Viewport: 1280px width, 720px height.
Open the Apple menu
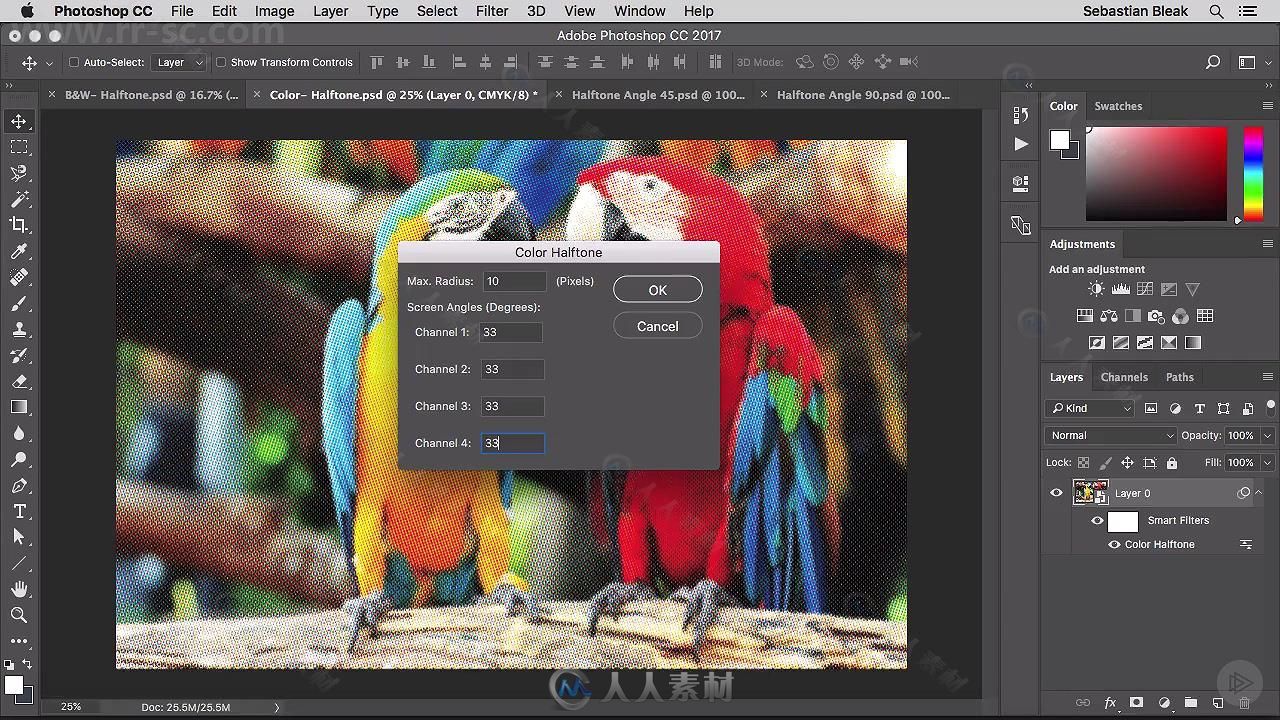[x=26, y=11]
